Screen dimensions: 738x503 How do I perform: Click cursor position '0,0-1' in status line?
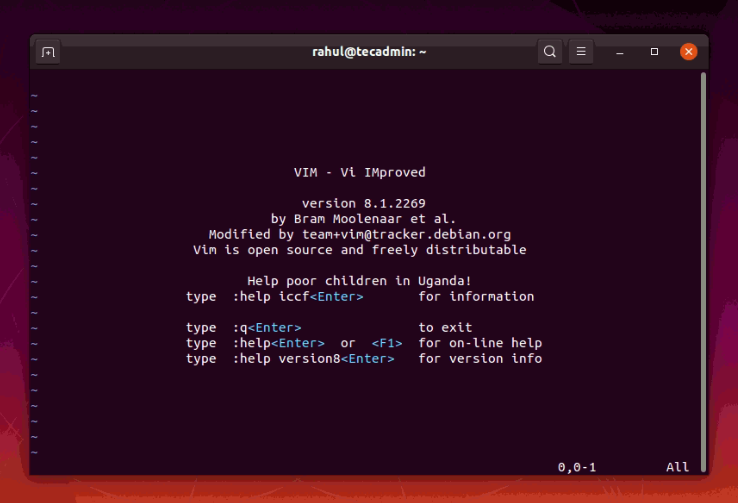pyautogui.click(x=577, y=467)
